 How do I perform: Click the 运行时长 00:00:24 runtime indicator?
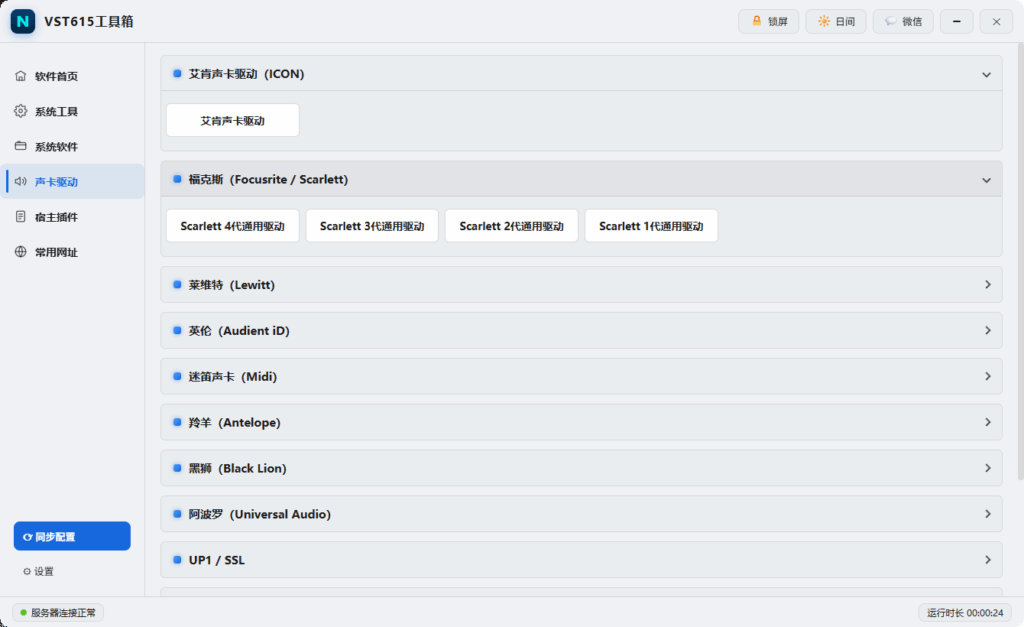pos(965,613)
